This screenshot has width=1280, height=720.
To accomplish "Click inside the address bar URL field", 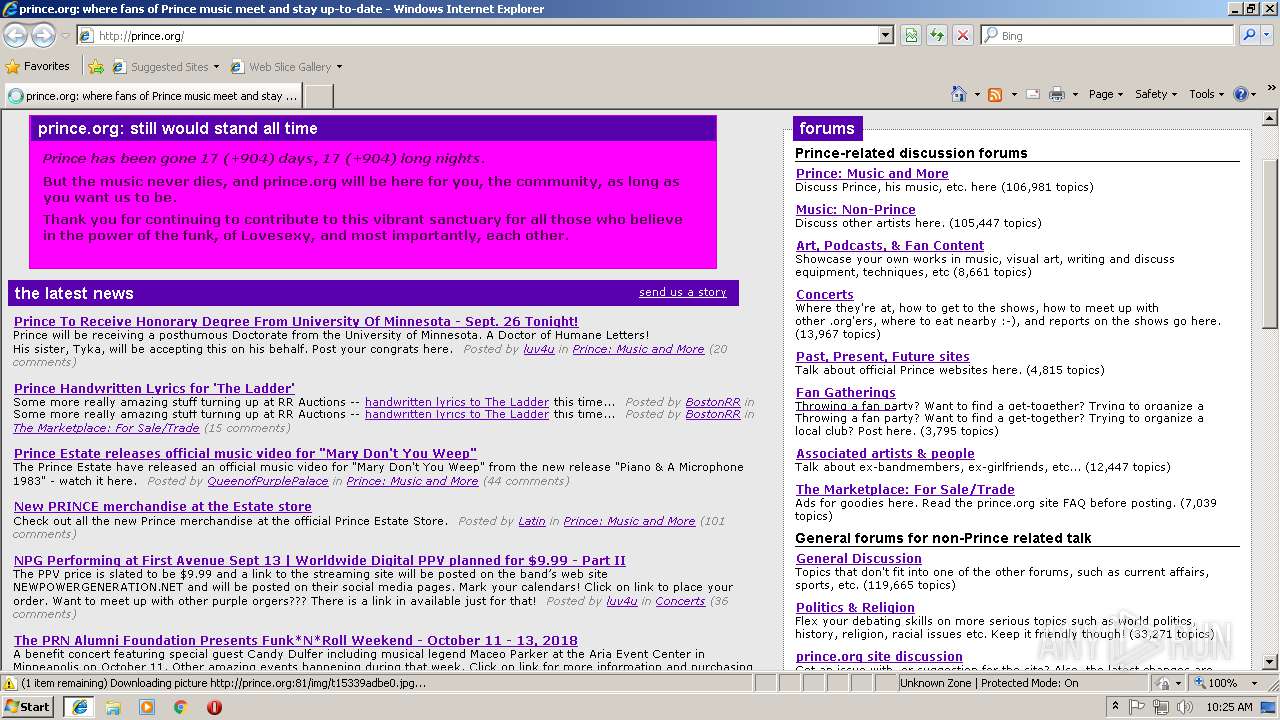I will pyautogui.click(x=485, y=35).
